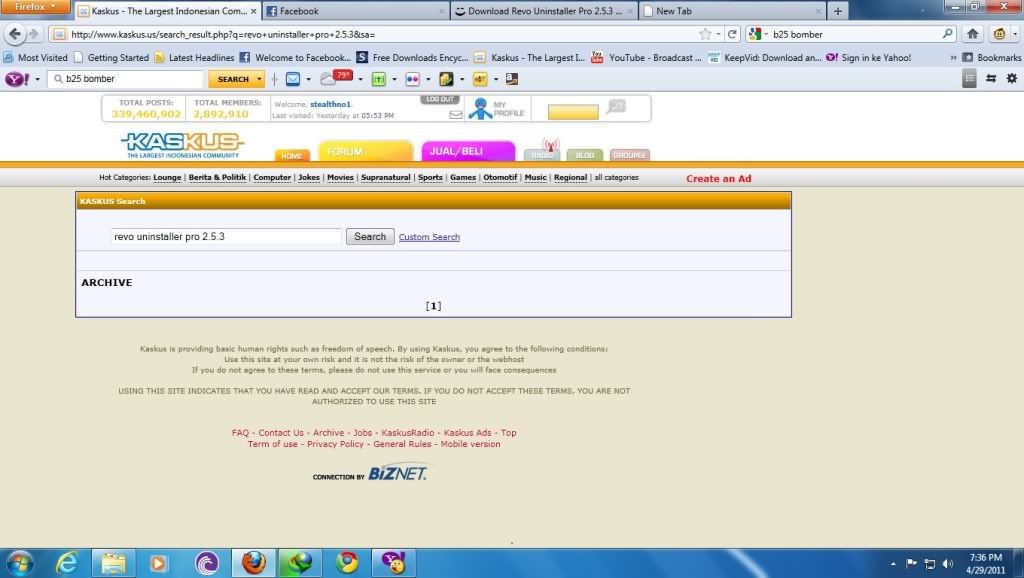Viewport: 1024px width, 578px height.
Task: Open the Firefox Home page button
Action: (972, 34)
